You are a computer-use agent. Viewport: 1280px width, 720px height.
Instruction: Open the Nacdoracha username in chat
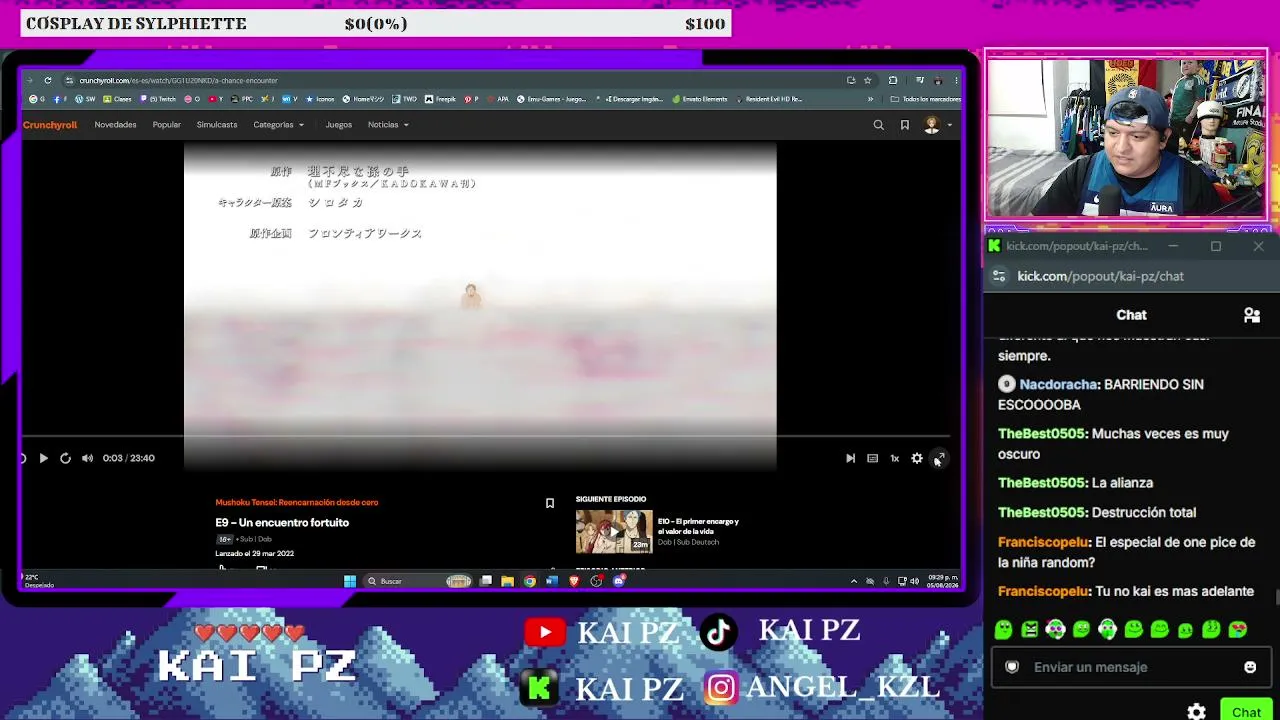coord(1059,384)
